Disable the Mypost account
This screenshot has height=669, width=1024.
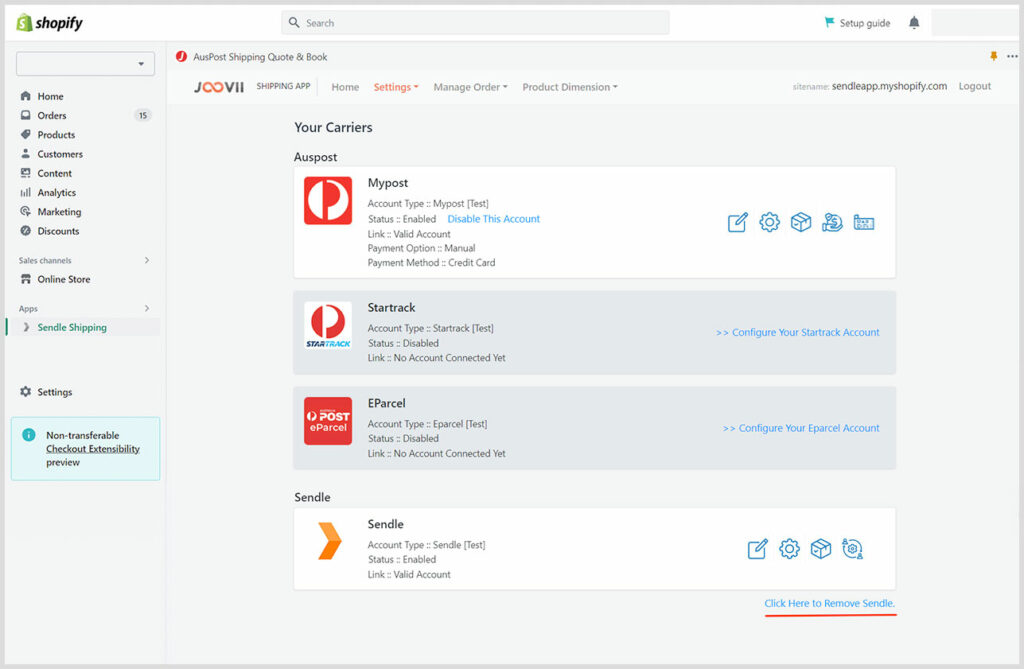pos(494,219)
